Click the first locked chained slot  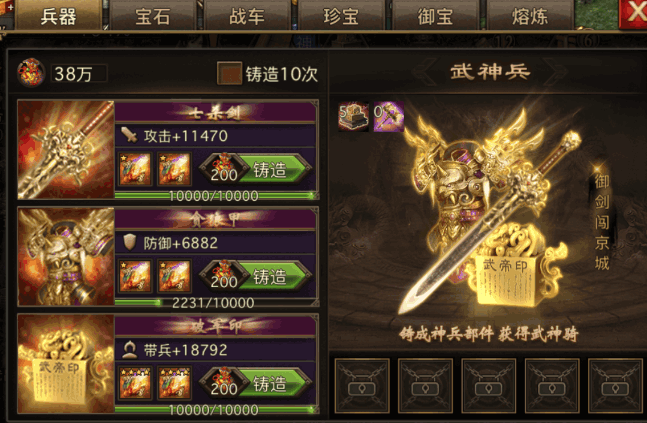coord(362,386)
